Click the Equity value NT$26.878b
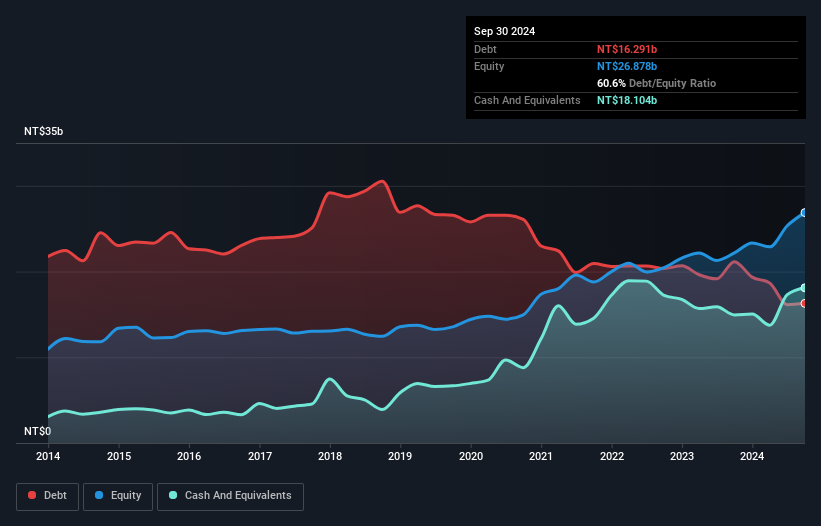The height and width of the screenshot is (526, 821). coord(627,66)
